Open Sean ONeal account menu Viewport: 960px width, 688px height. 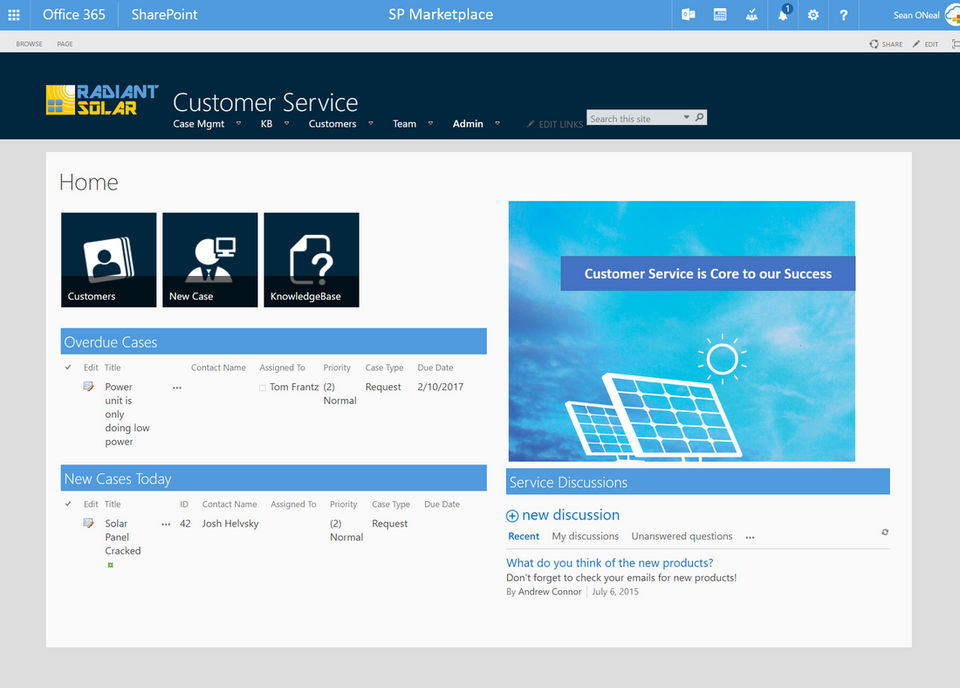[917, 15]
